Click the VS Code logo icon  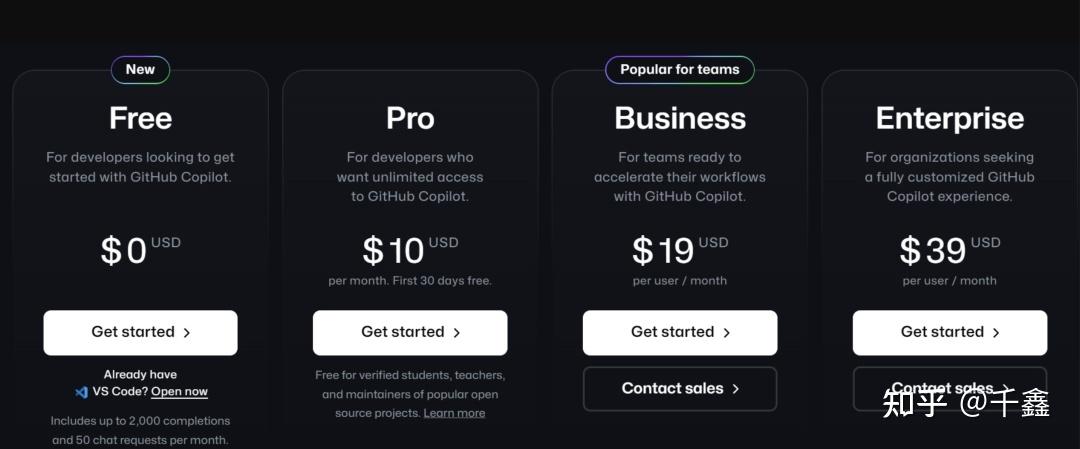pos(81,392)
